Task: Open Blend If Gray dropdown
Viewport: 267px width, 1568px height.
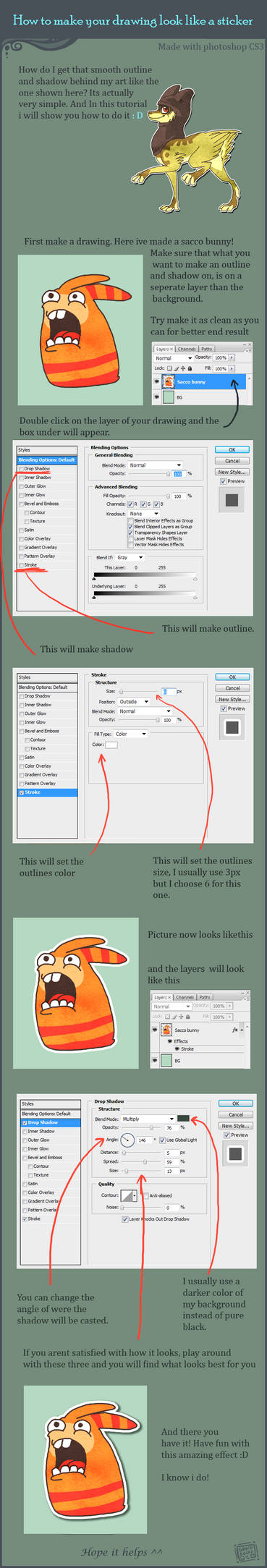Action: 130,558
